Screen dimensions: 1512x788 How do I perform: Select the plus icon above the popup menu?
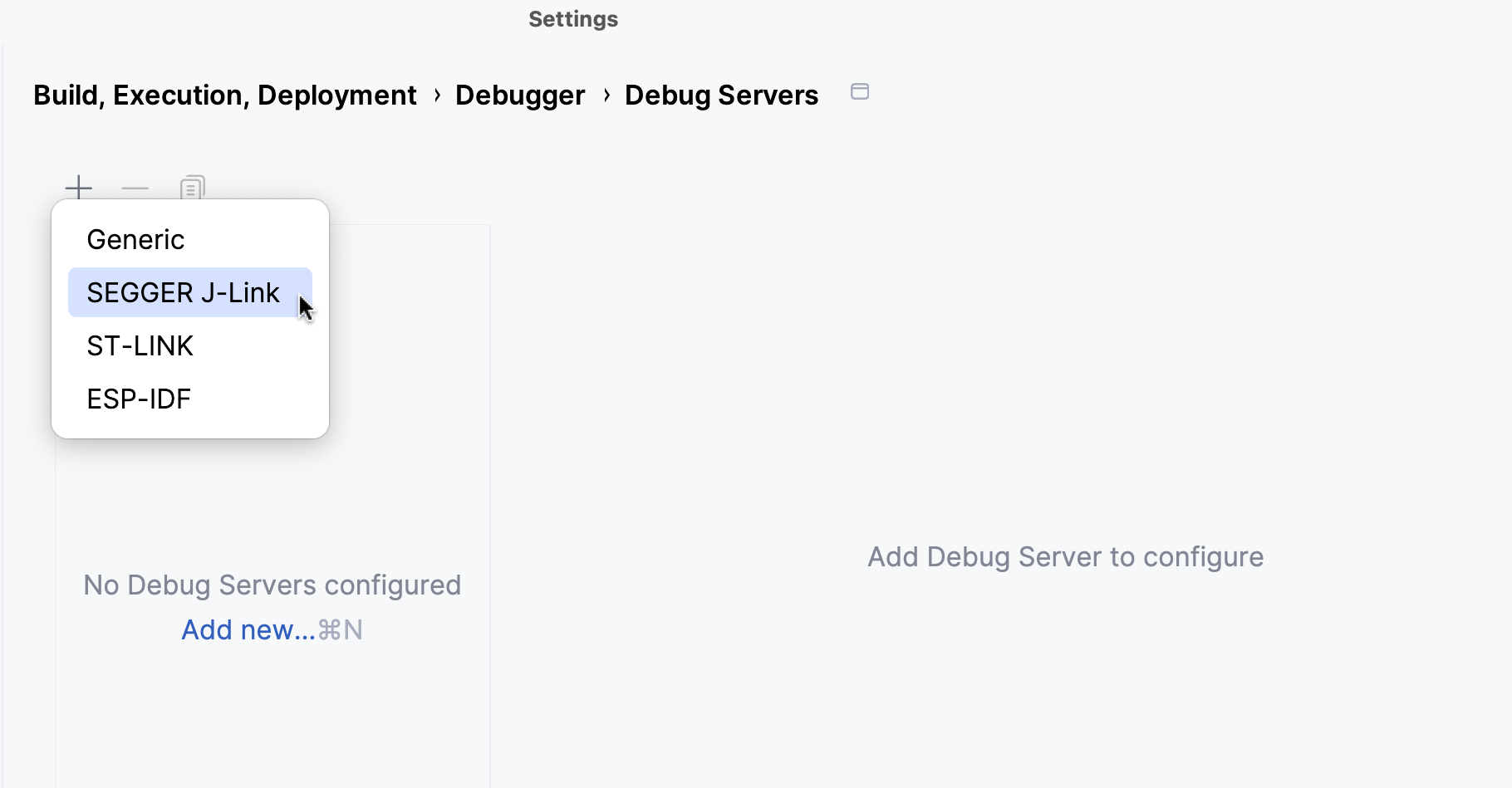[79, 188]
